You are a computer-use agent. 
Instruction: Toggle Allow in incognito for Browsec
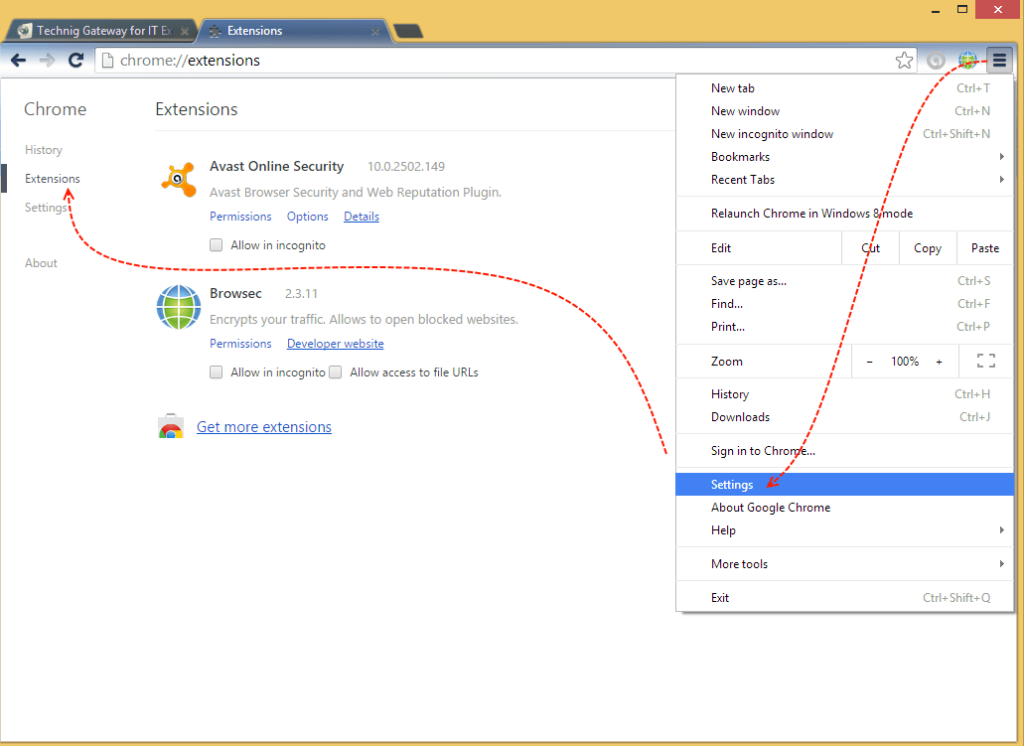click(215, 371)
